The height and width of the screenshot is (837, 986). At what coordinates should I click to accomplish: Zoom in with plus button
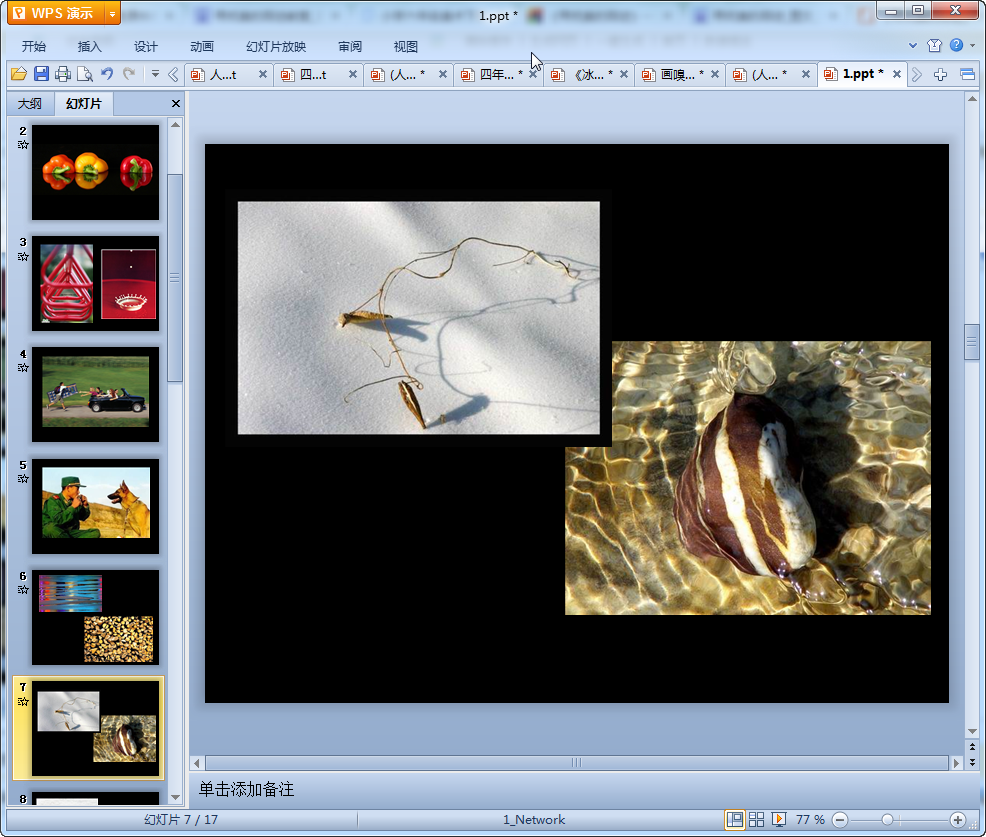(958, 819)
